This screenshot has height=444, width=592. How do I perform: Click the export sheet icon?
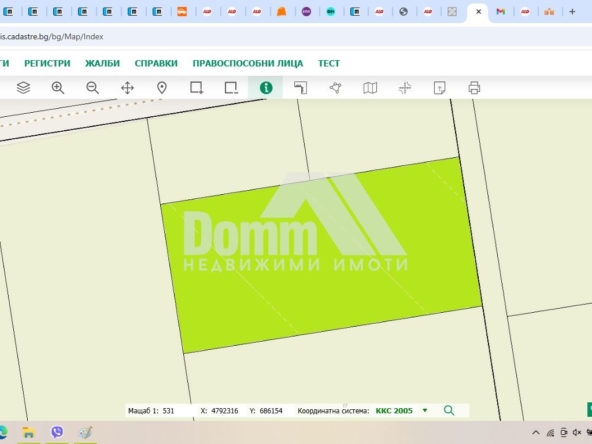439,88
